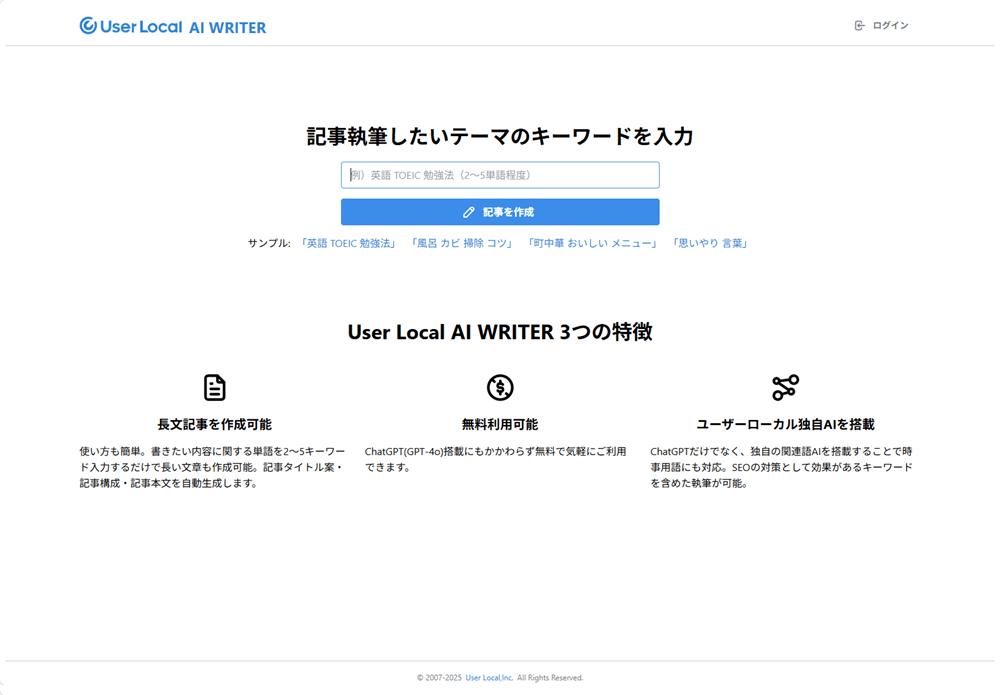The image size is (1000, 695).
Task: Click the description starting 使い方も簡単
Action: (212, 467)
